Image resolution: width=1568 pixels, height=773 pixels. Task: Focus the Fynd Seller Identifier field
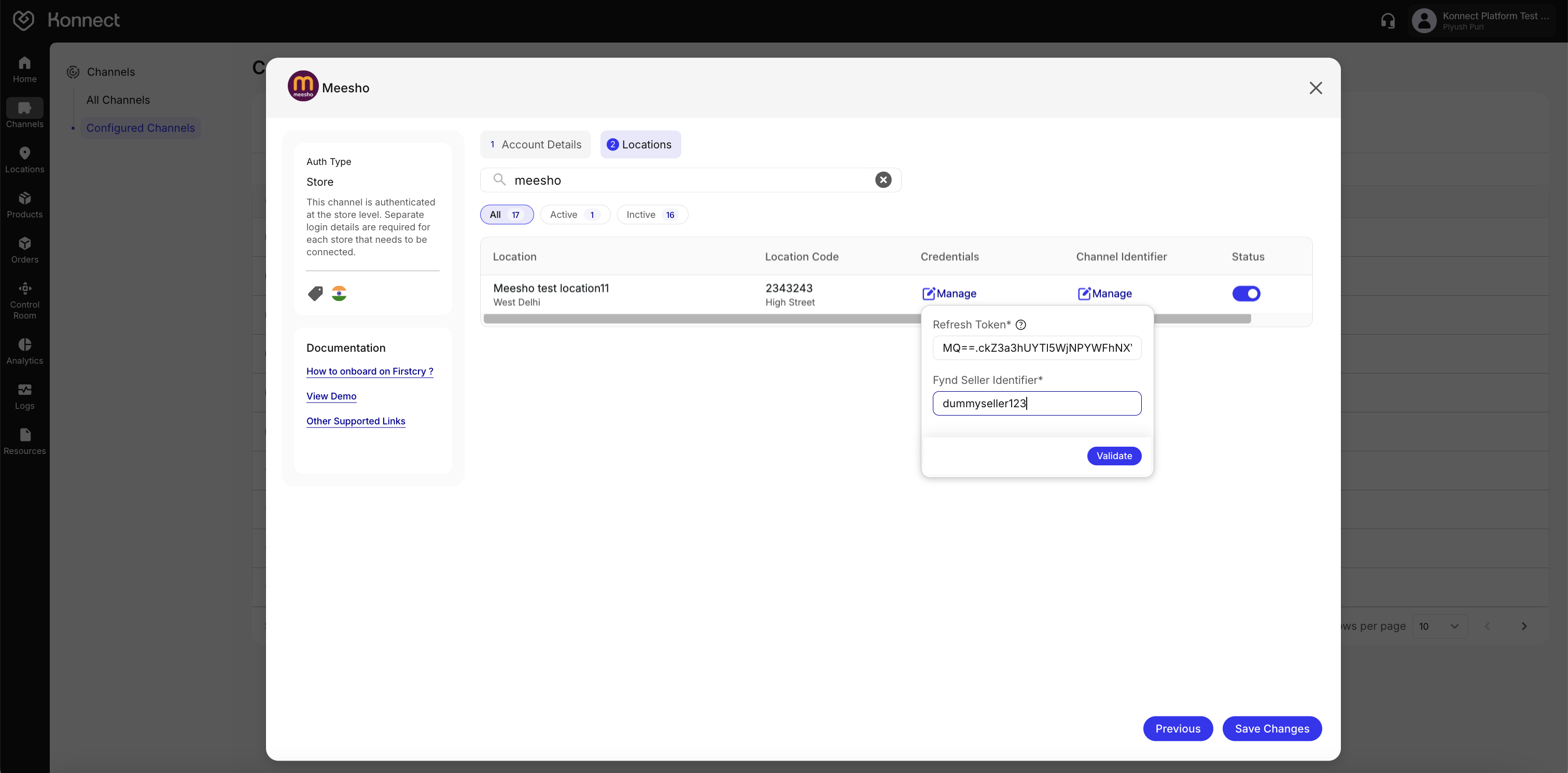[1037, 403]
